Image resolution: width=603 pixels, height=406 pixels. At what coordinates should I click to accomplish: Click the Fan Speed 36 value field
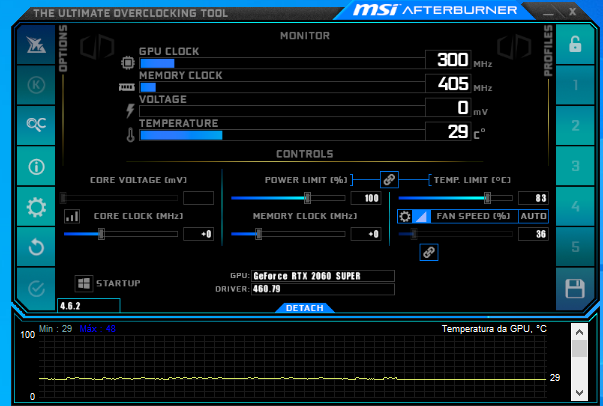pos(533,234)
